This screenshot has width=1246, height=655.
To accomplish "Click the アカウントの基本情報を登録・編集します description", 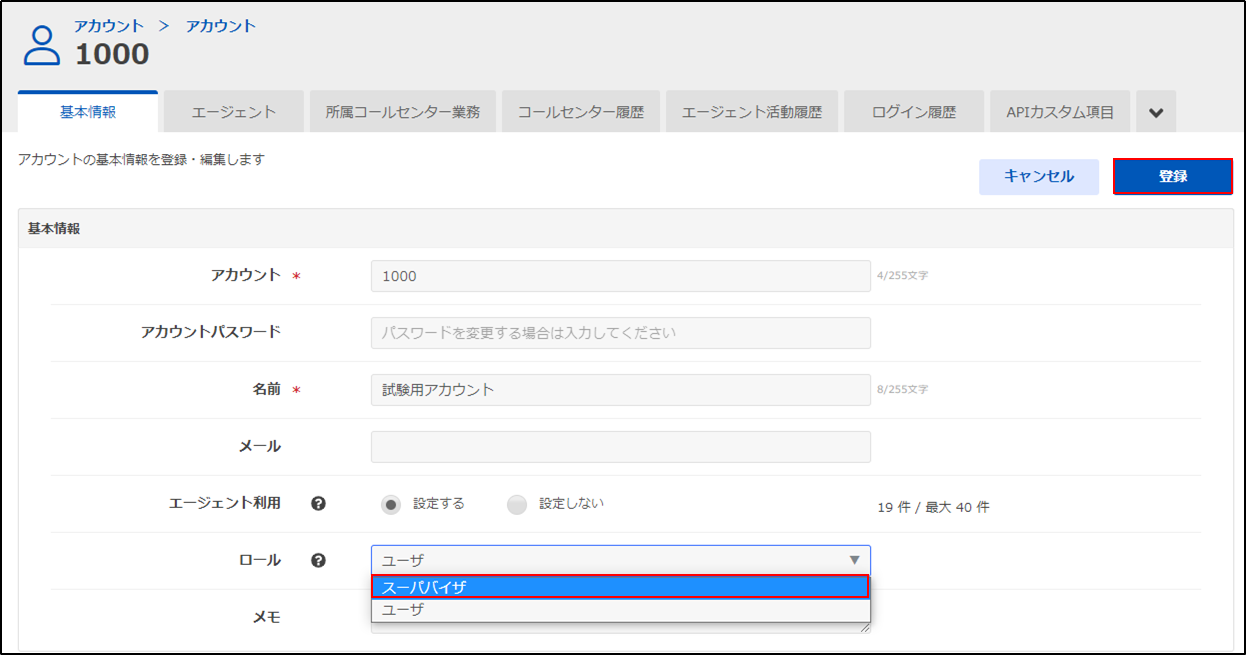I will (141, 159).
